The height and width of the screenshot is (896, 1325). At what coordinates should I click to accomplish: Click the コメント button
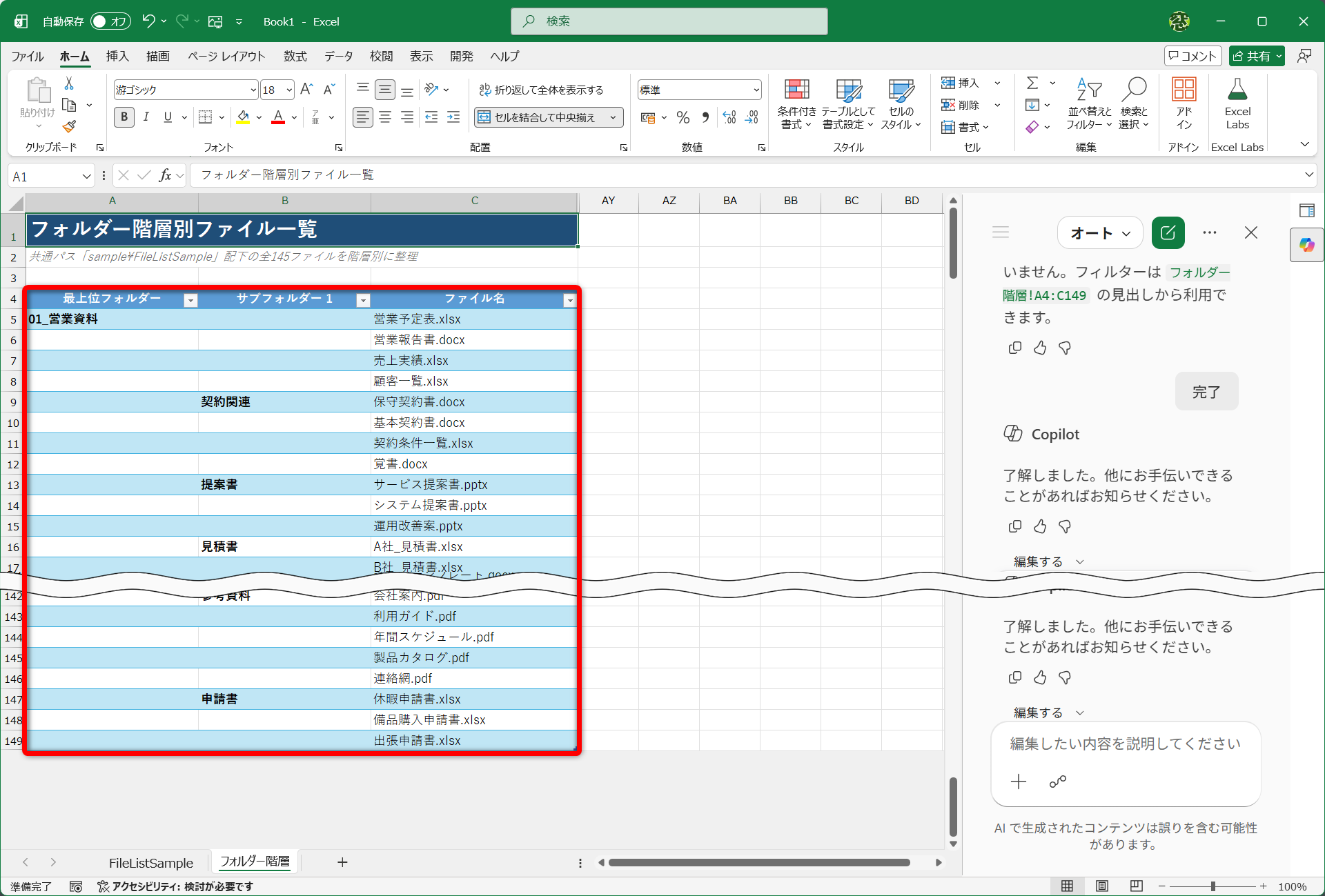point(1192,56)
